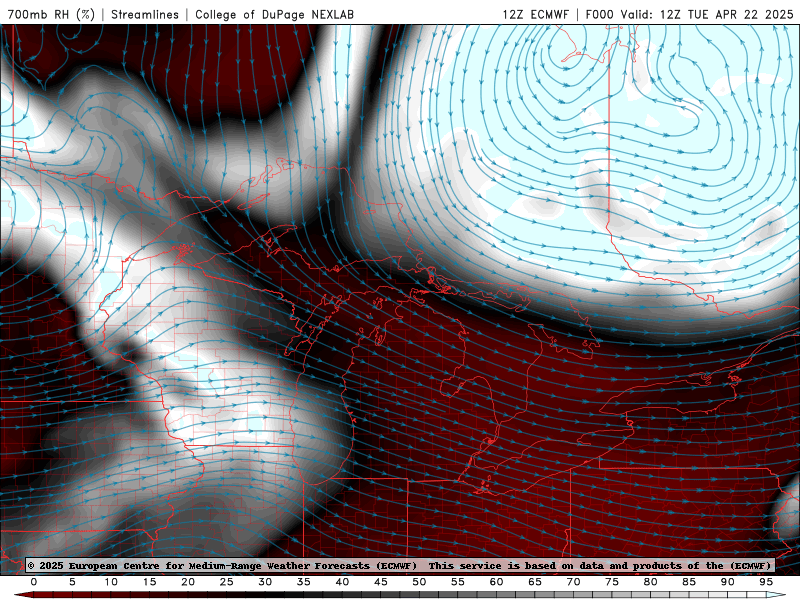Click 'College of DuPage NEXLAB' header text
The width and height of the screenshot is (800, 600).
274,14
